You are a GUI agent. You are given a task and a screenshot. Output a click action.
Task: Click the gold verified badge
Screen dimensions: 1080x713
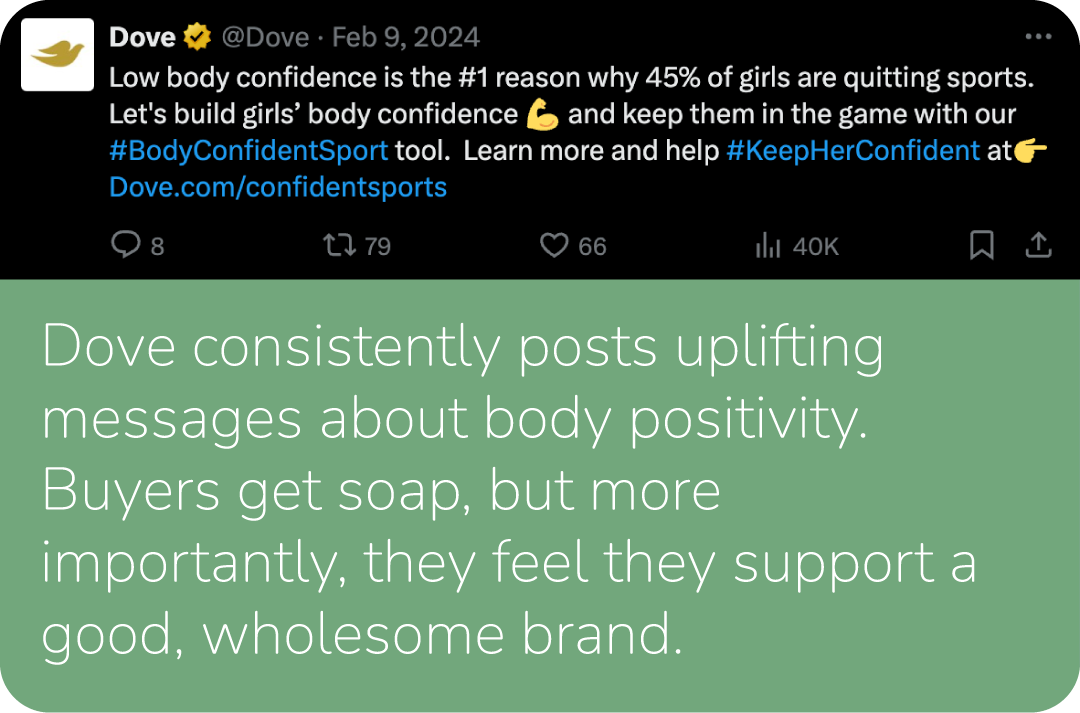tap(197, 38)
